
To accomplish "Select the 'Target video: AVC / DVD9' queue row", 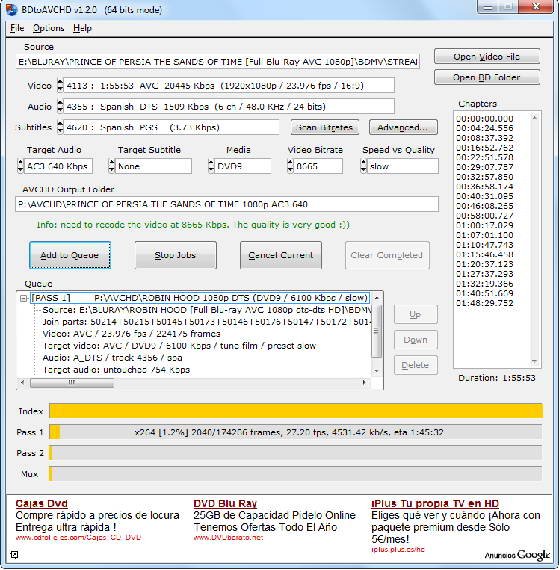I will pyautogui.click(x=179, y=346).
